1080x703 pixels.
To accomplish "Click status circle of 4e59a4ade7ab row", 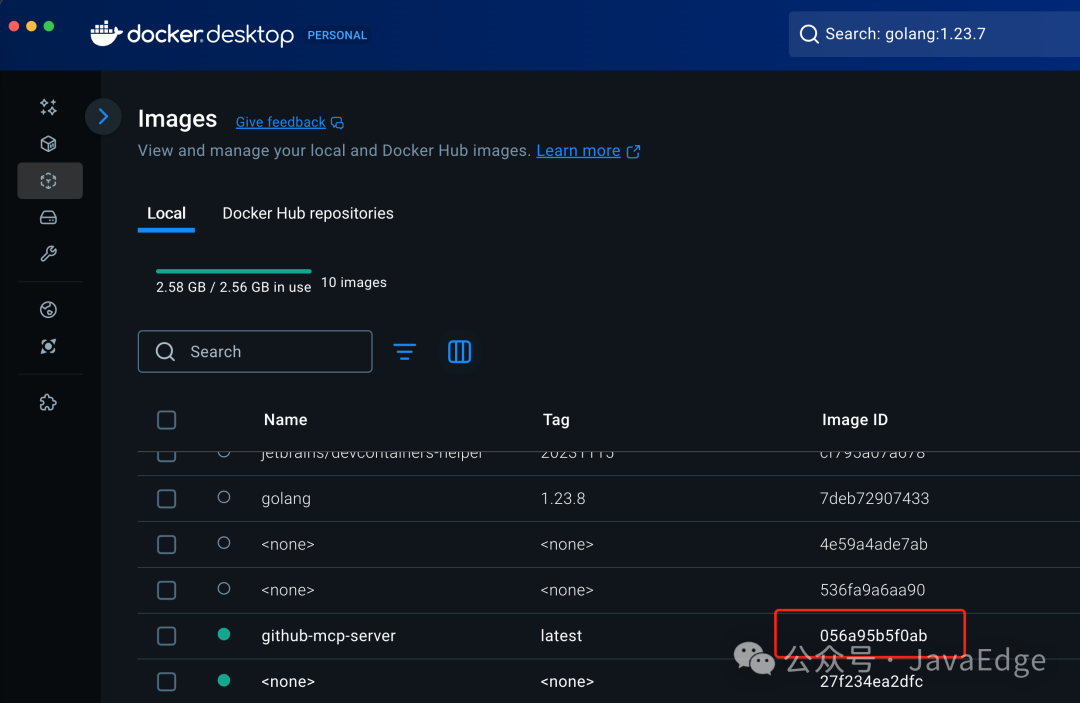I will [224, 543].
